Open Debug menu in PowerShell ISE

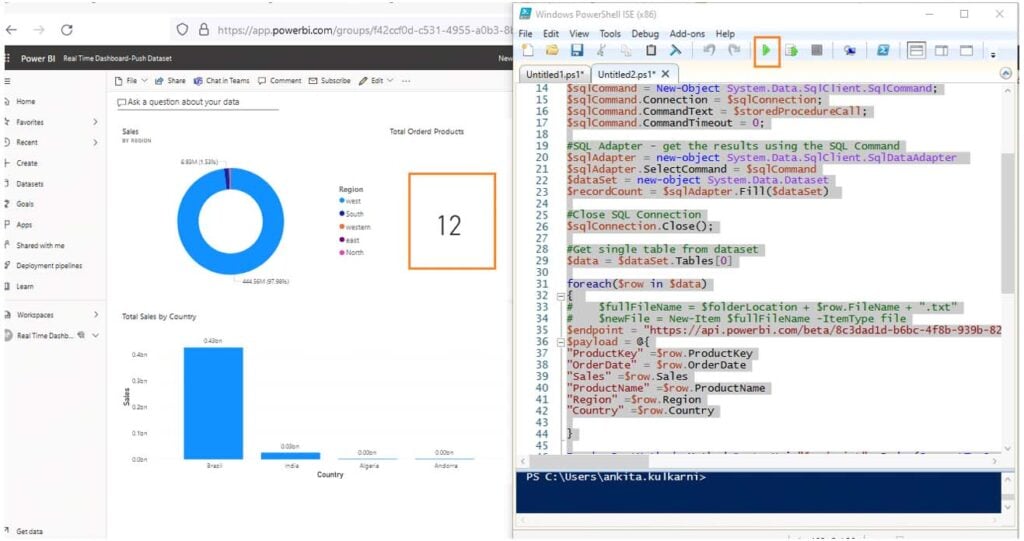645,33
